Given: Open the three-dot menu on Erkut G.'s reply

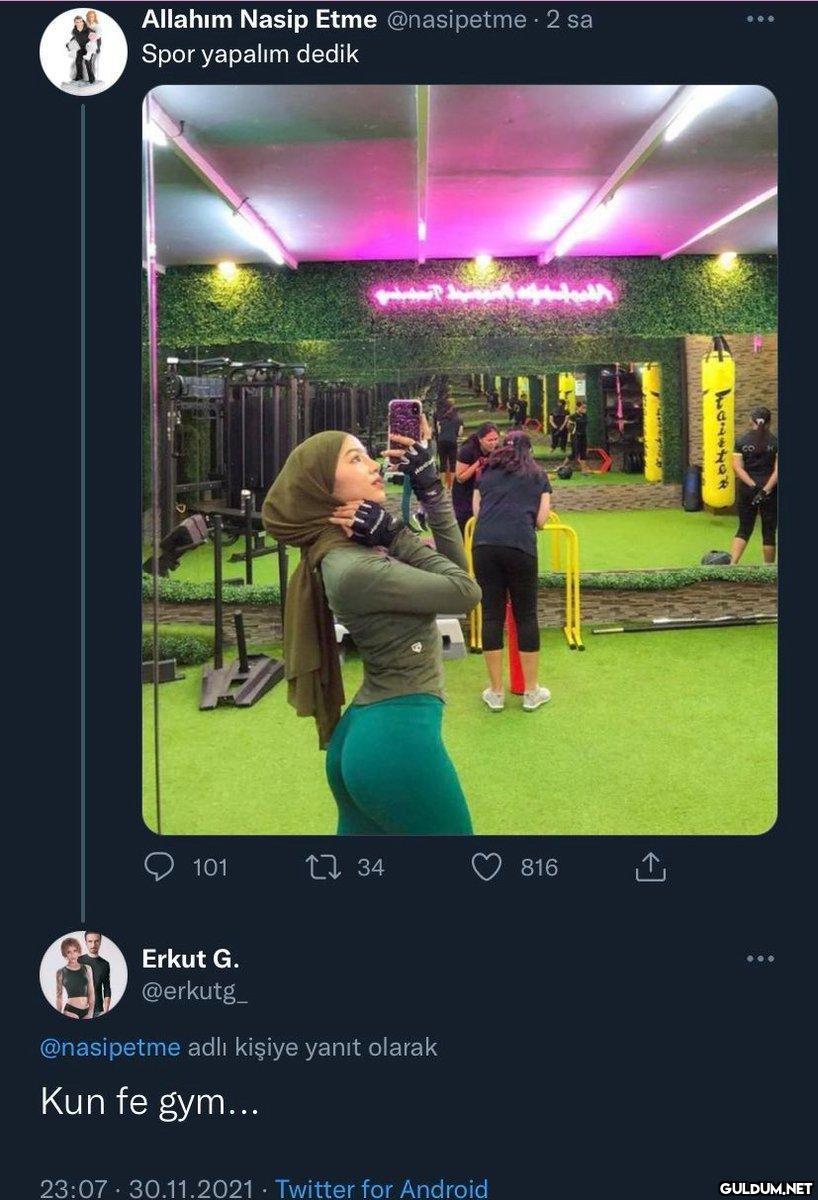Looking at the screenshot, I should (x=760, y=959).
